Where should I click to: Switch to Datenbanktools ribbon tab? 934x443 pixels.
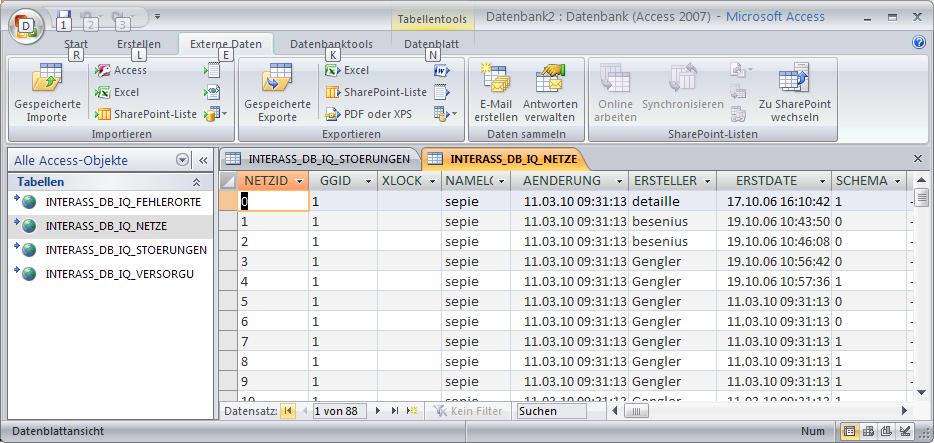(x=331, y=44)
